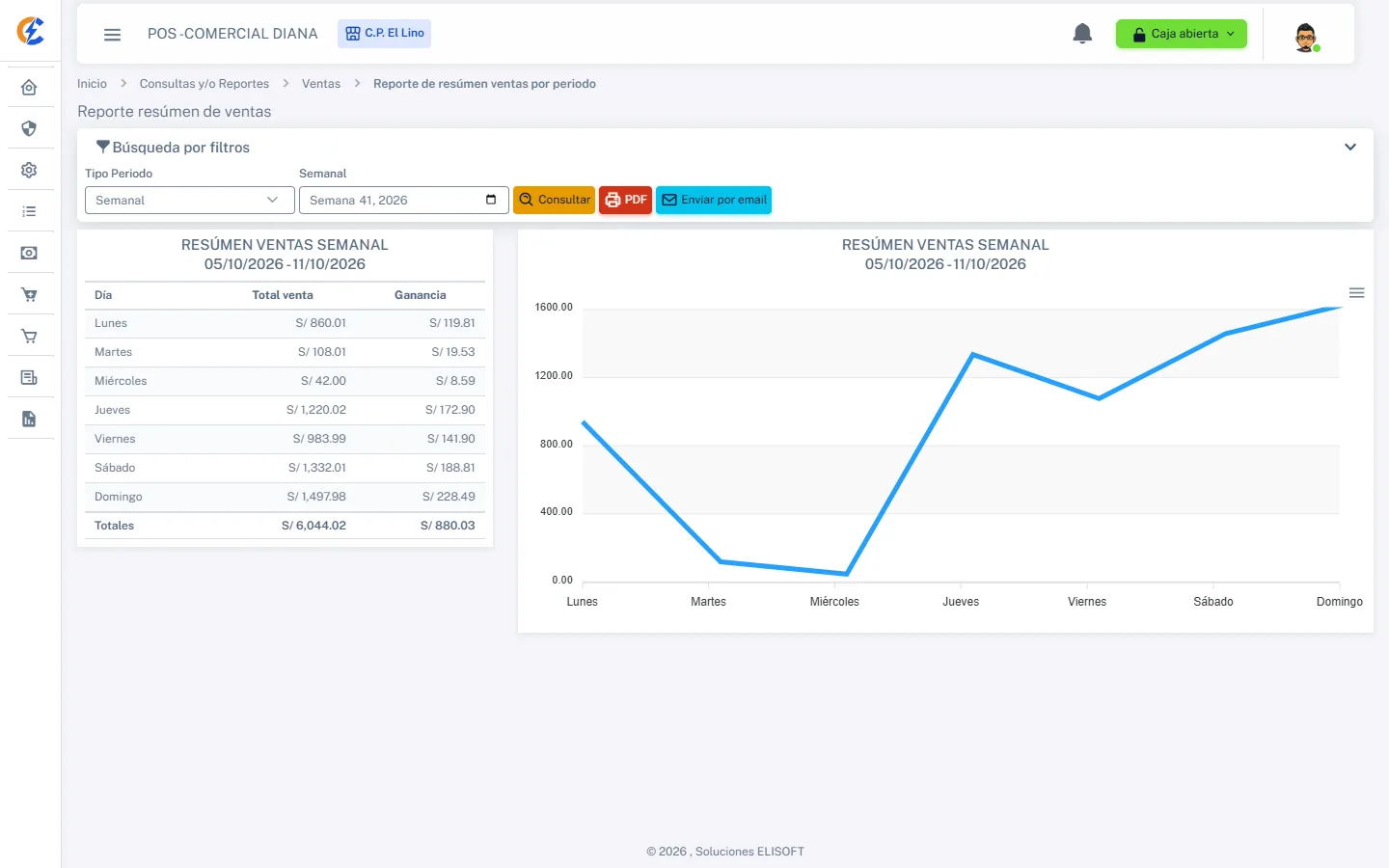Click Soluciones ELISOFT footer text

point(749,852)
